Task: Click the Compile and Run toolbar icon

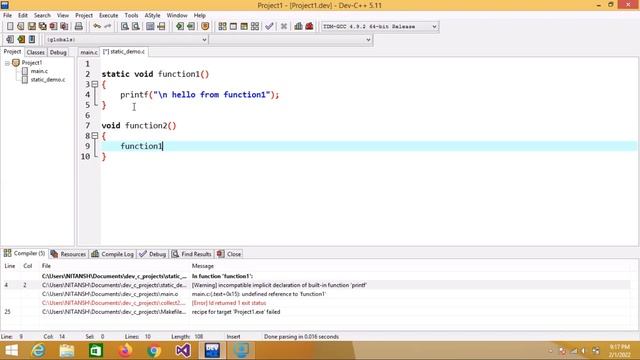Action: click(244, 27)
